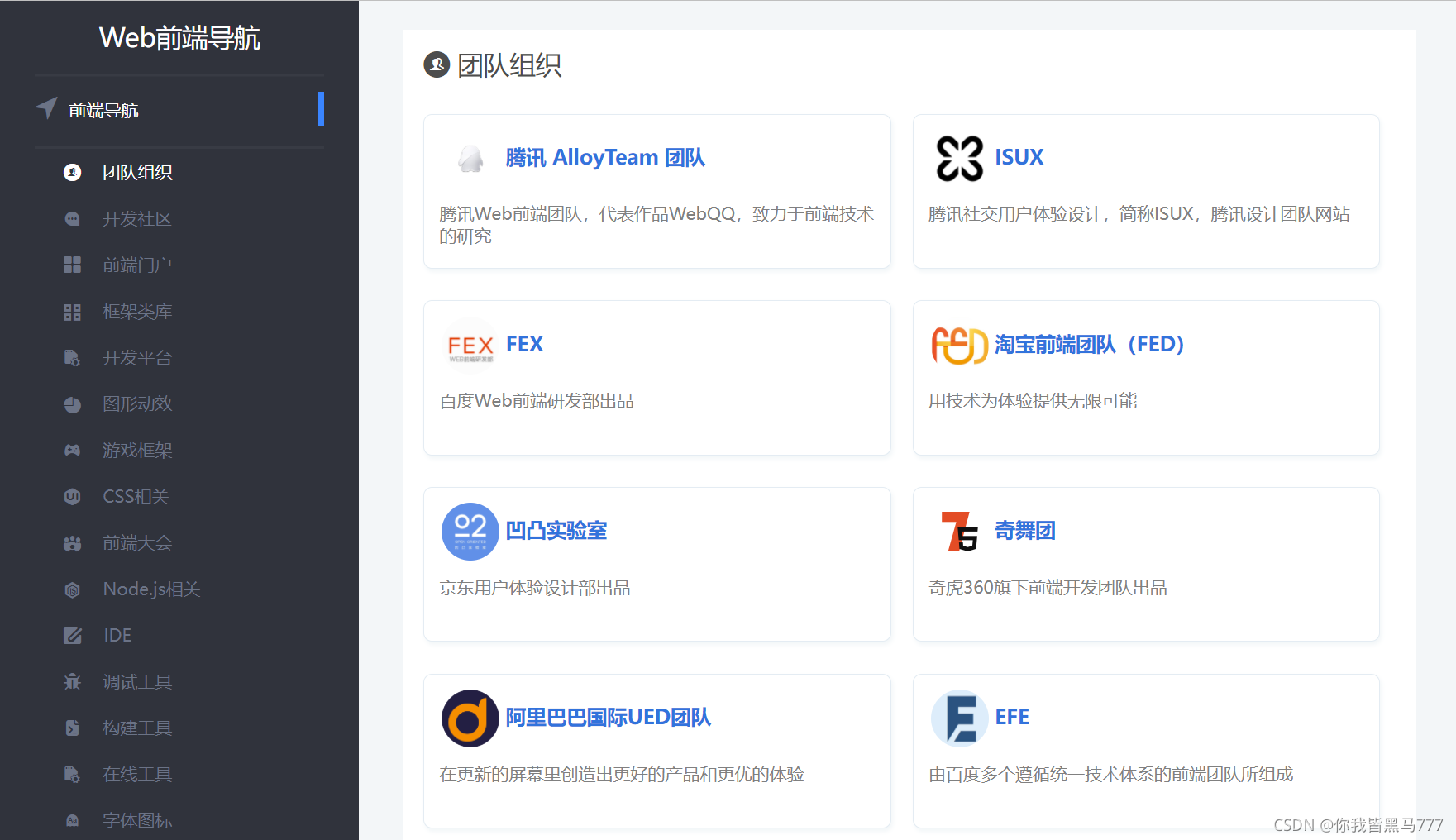This screenshot has width=1456, height=840.
Task: Click the 奇舞团 75 logo
Action: point(960,532)
